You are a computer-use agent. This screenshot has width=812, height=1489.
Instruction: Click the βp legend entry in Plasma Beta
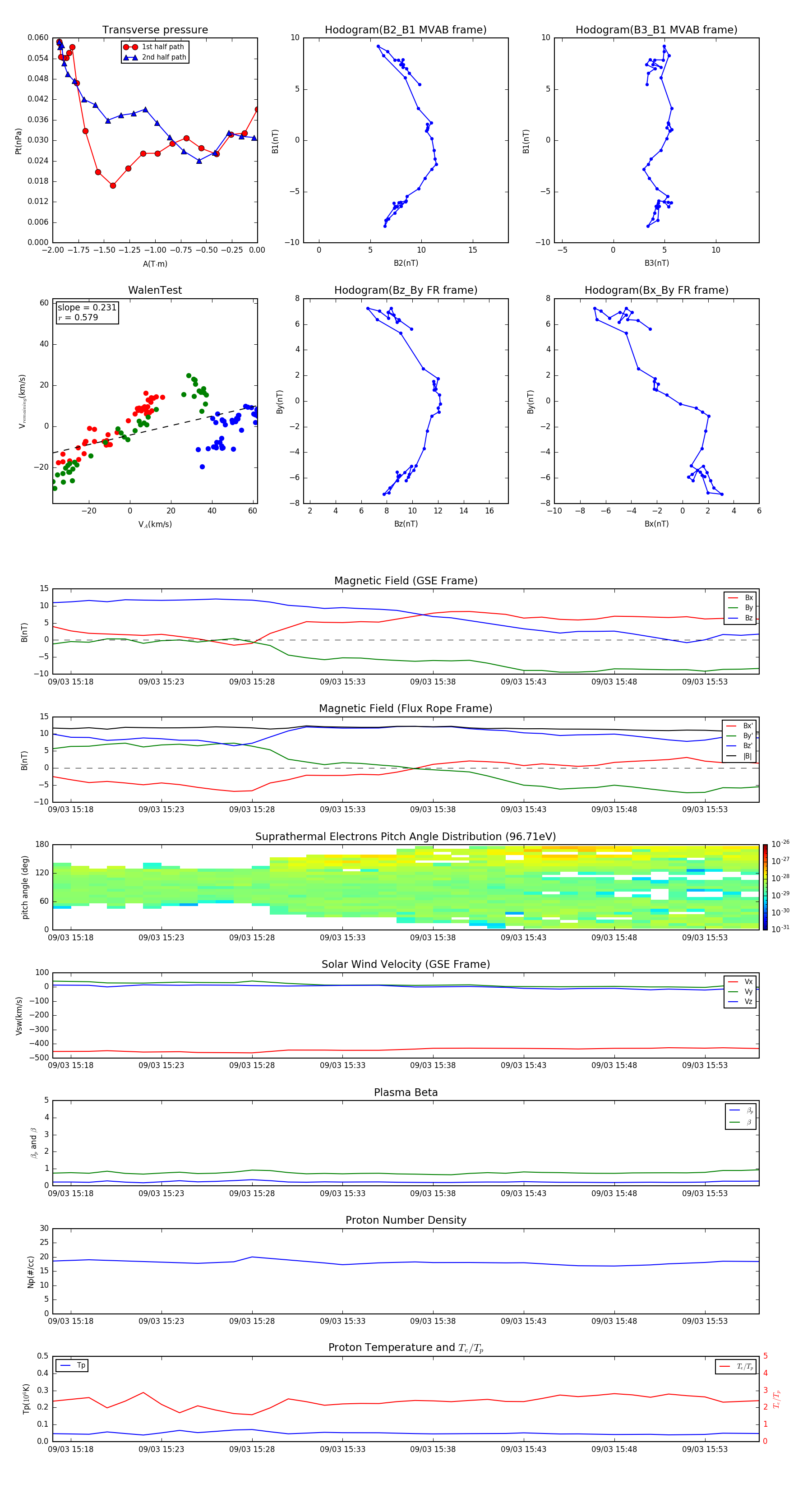(741, 1110)
